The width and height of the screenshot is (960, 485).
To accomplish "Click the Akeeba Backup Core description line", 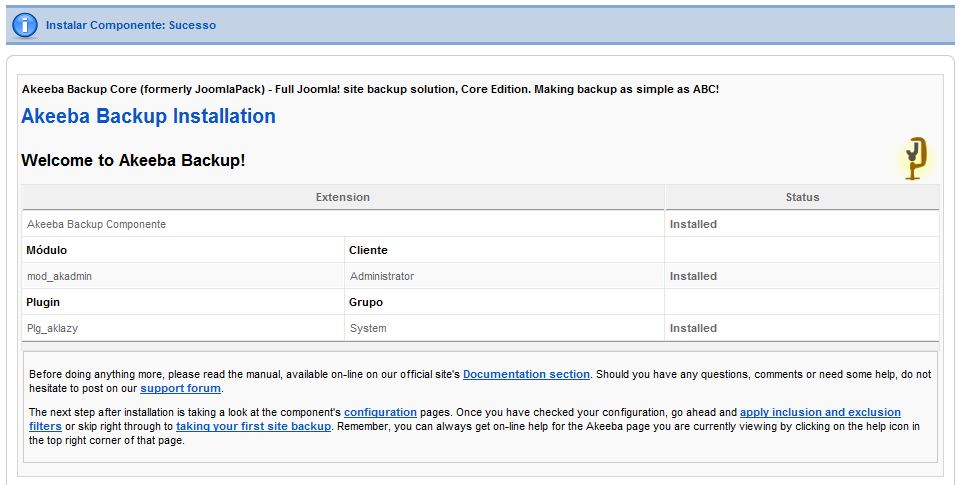I will (370, 89).
